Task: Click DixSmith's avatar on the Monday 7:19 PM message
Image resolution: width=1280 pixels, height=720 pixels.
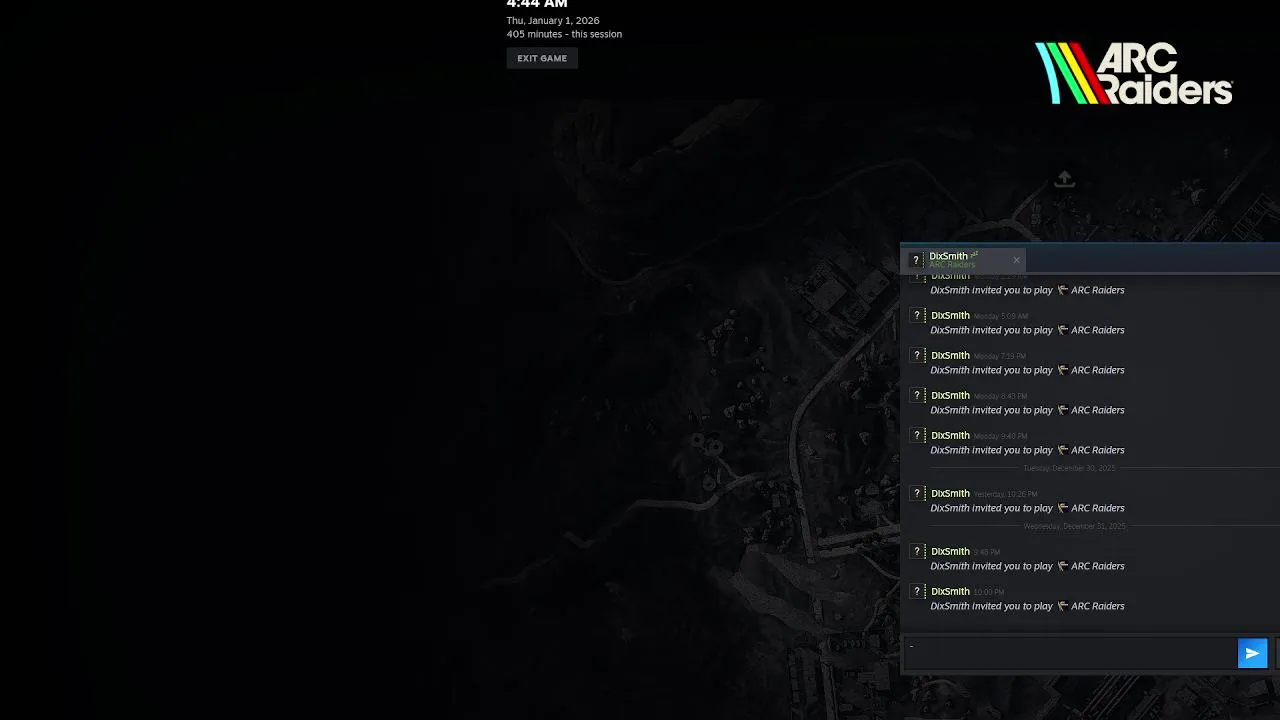Action: tap(916, 356)
